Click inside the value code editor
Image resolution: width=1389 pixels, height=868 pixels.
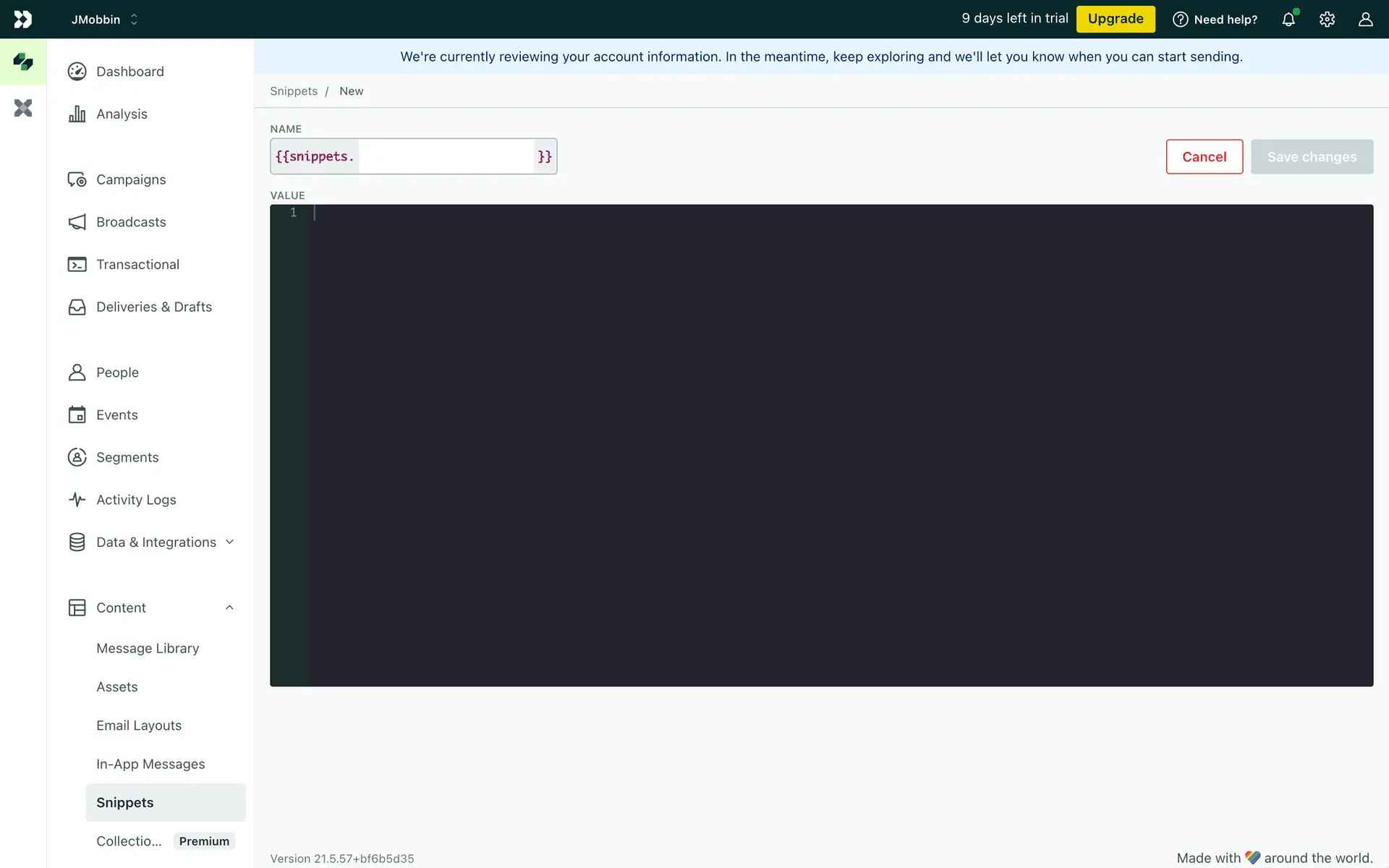point(839,445)
